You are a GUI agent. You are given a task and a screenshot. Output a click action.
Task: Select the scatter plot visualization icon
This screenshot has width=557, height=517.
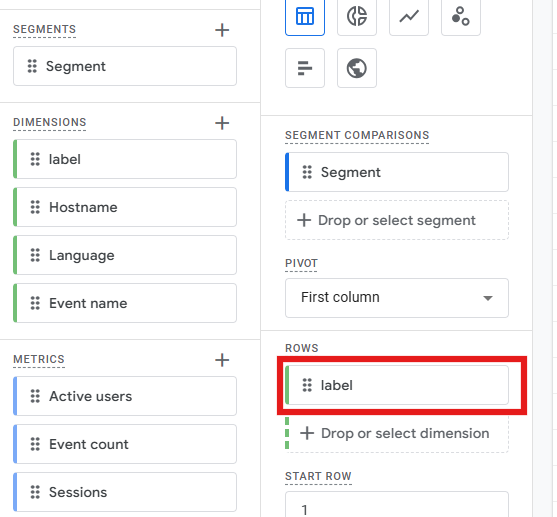pos(461,16)
